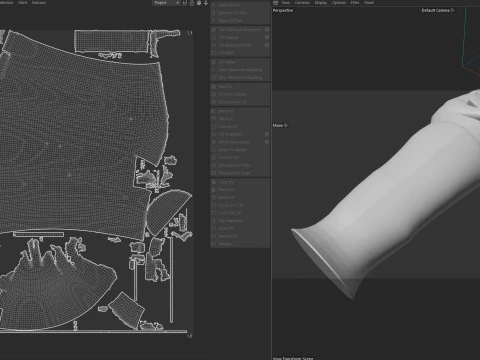This screenshot has height=360, width=480.
Task: Choose Cycle UV CCW
Action: [x=240, y=205]
